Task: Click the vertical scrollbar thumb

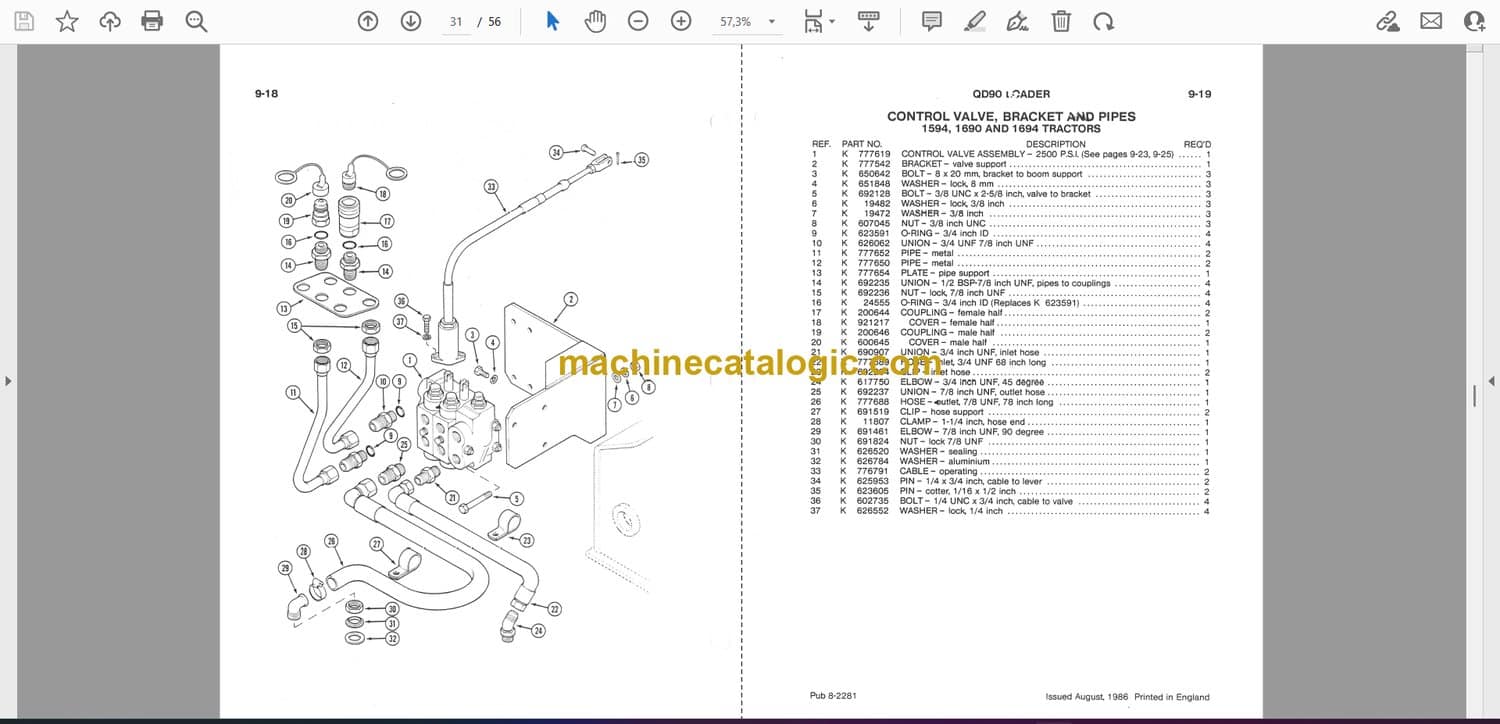Action: coord(1474,395)
